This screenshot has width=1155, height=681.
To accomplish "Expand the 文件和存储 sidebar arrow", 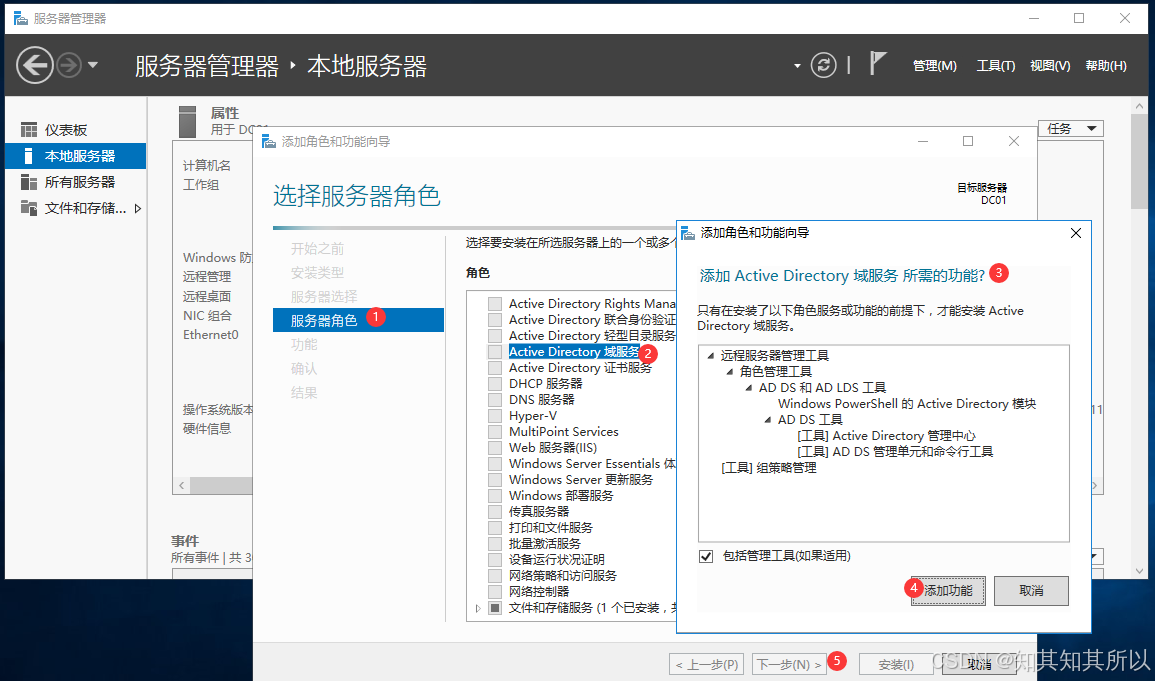I will [138, 208].
